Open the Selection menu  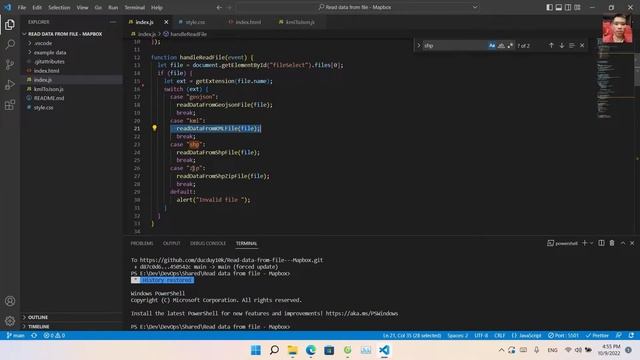[x=59, y=7]
